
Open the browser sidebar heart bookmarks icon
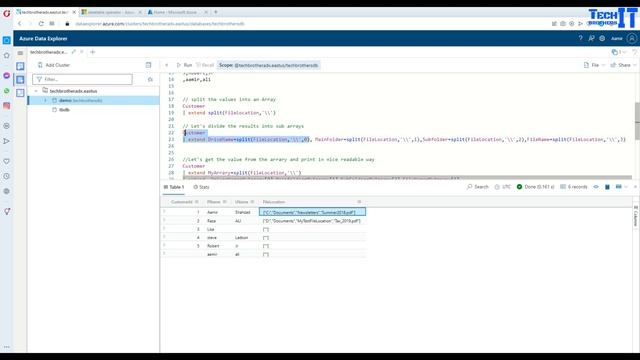click(x=7, y=161)
